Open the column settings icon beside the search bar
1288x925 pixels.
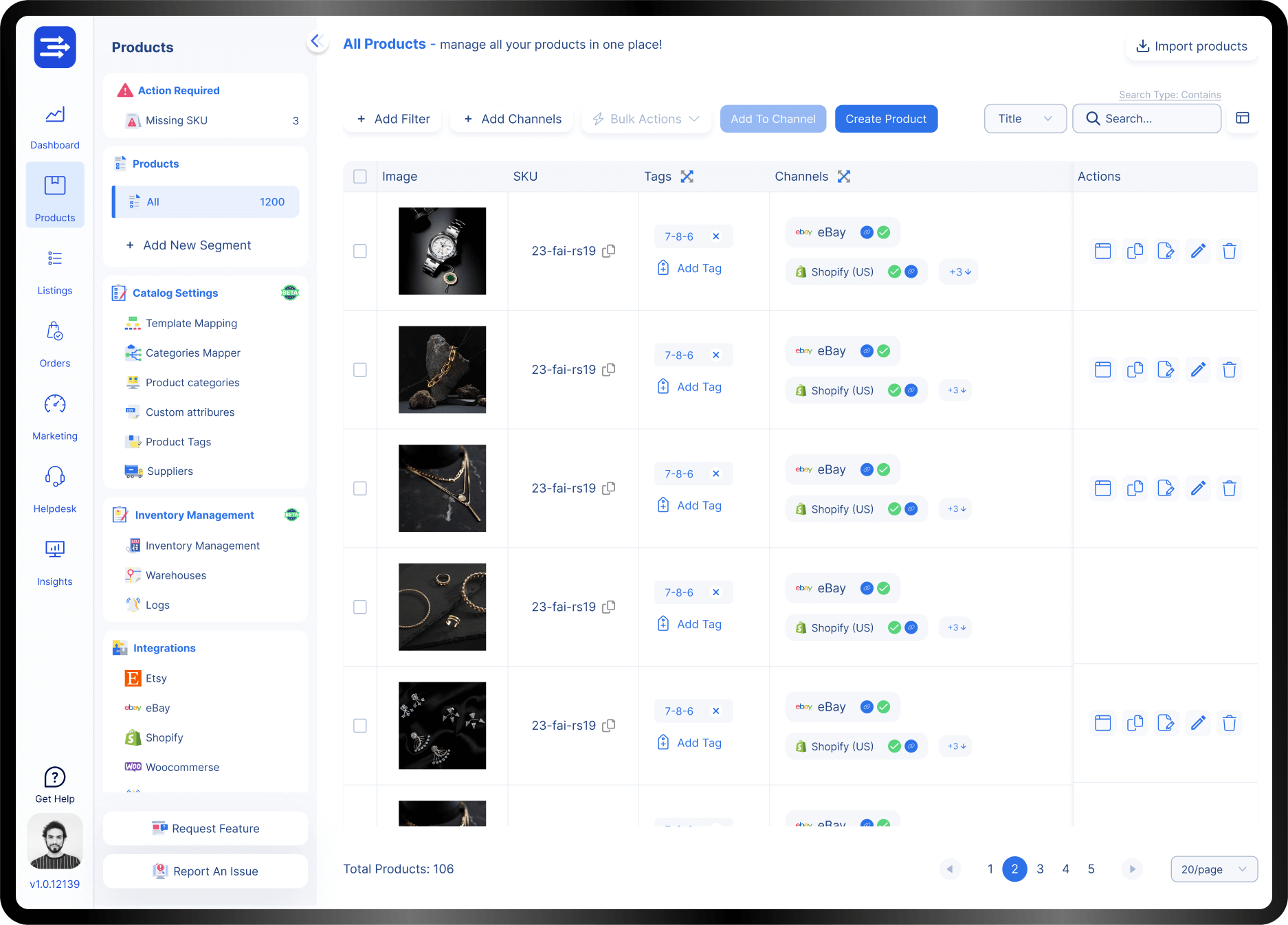1243,118
